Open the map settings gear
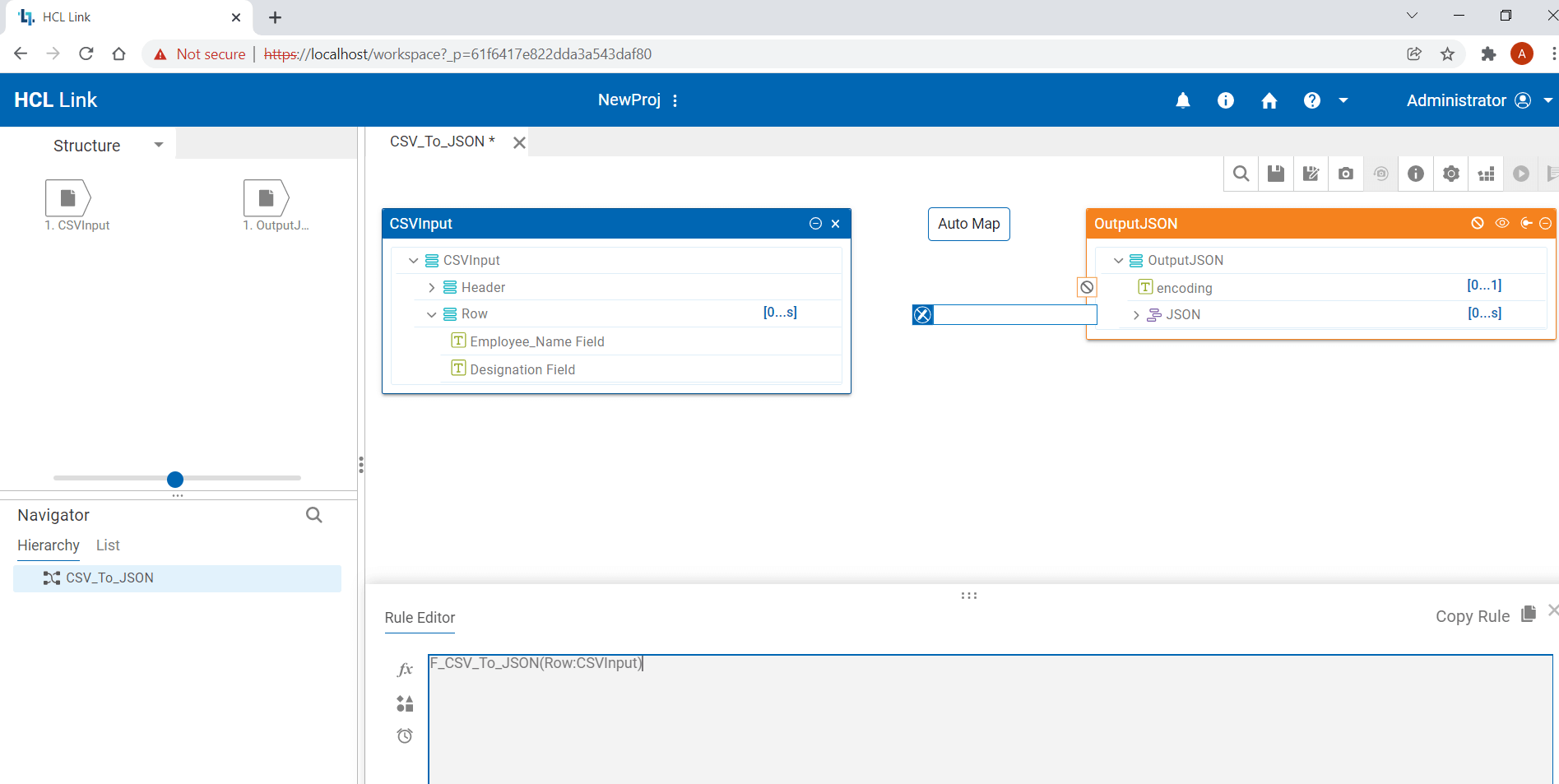This screenshot has width=1559, height=784. point(1450,174)
